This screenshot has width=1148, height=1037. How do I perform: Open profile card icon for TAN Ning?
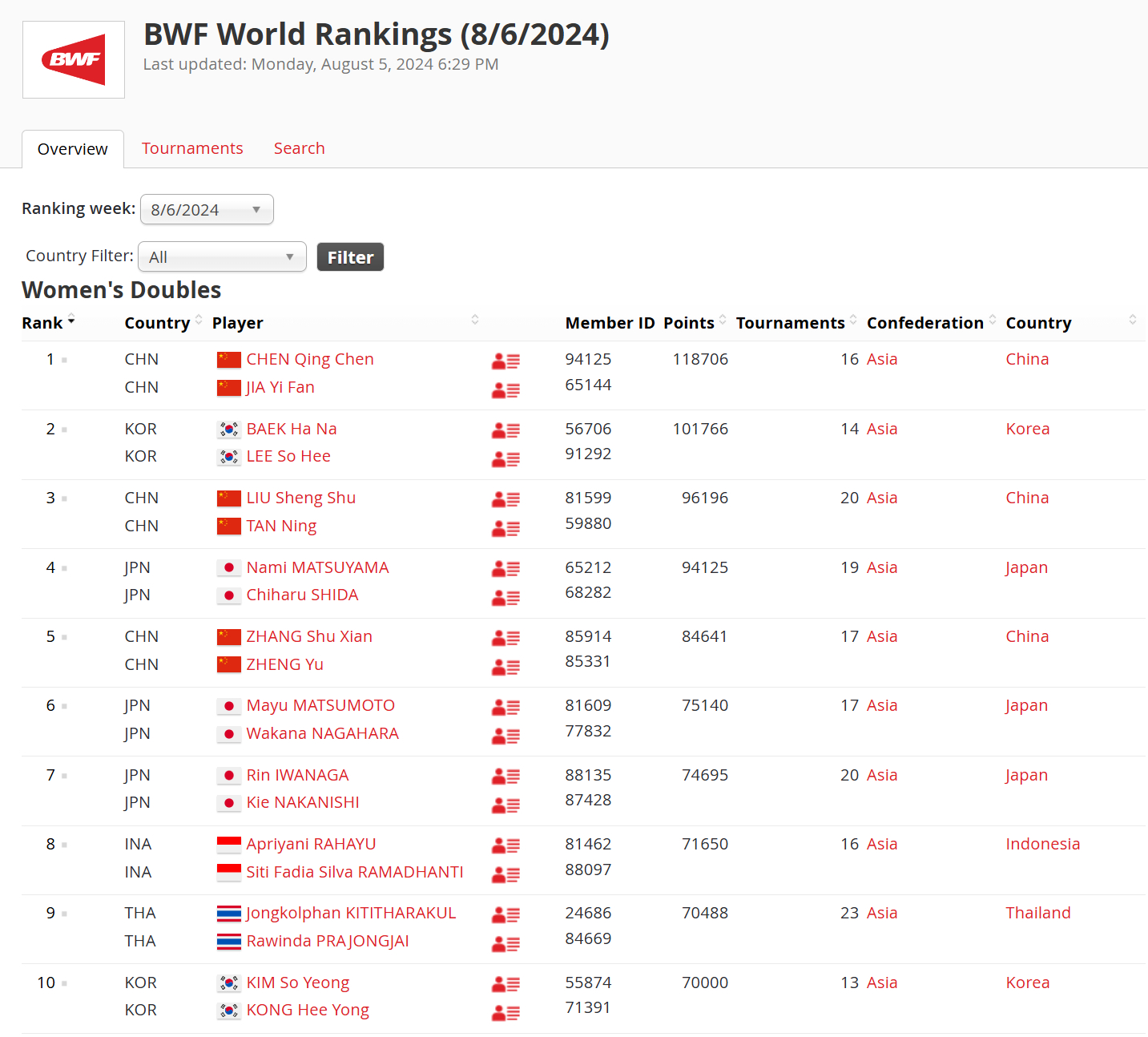point(506,528)
